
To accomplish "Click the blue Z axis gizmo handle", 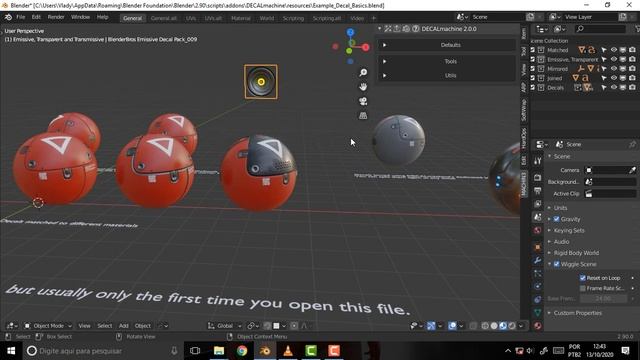I will 350,32.
